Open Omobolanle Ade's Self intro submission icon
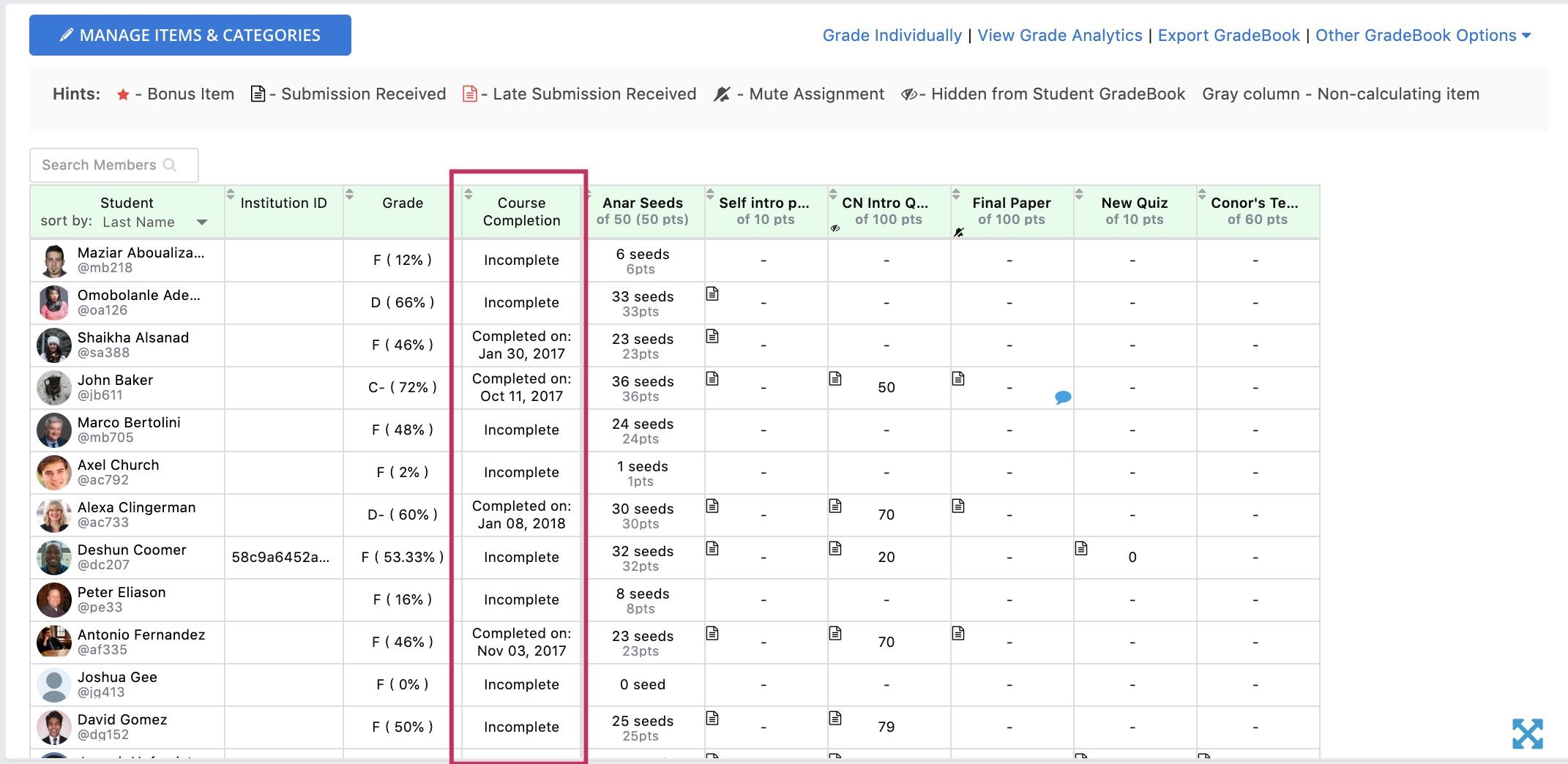 pyautogui.click(x=712, y=293)
